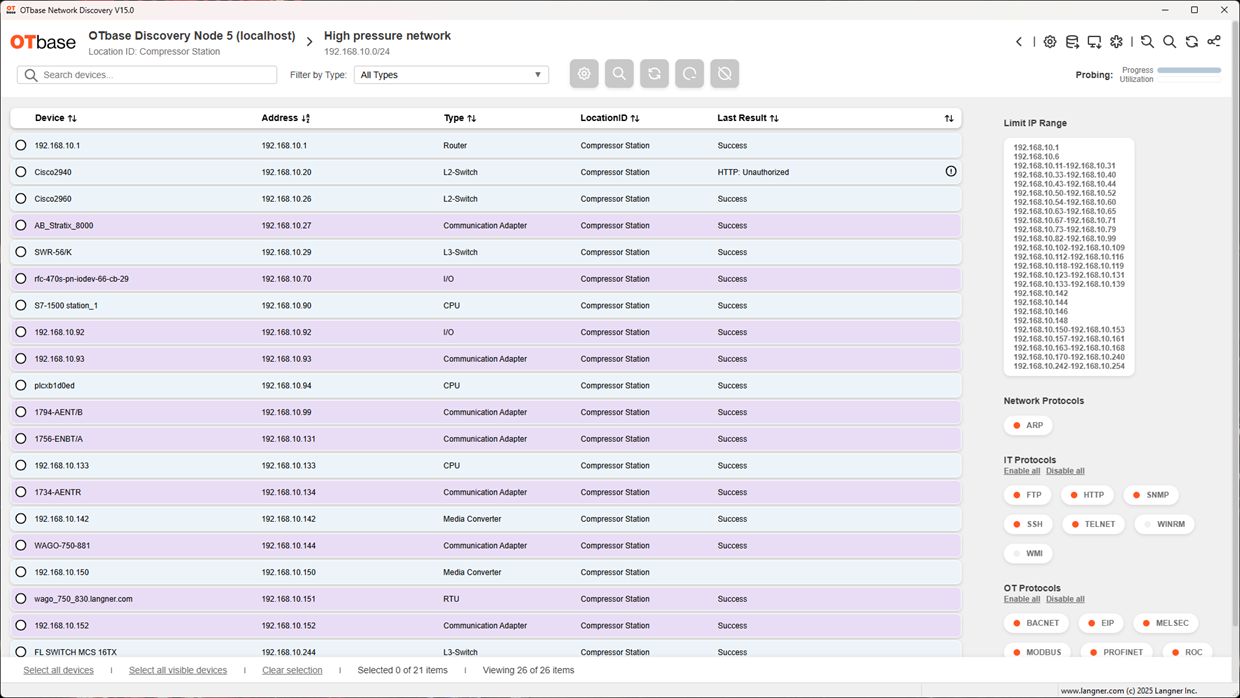The image size is (1240, 698).
Task: Click Select all visible devices link
Action: pyautogui.click(x=178, y=670)
